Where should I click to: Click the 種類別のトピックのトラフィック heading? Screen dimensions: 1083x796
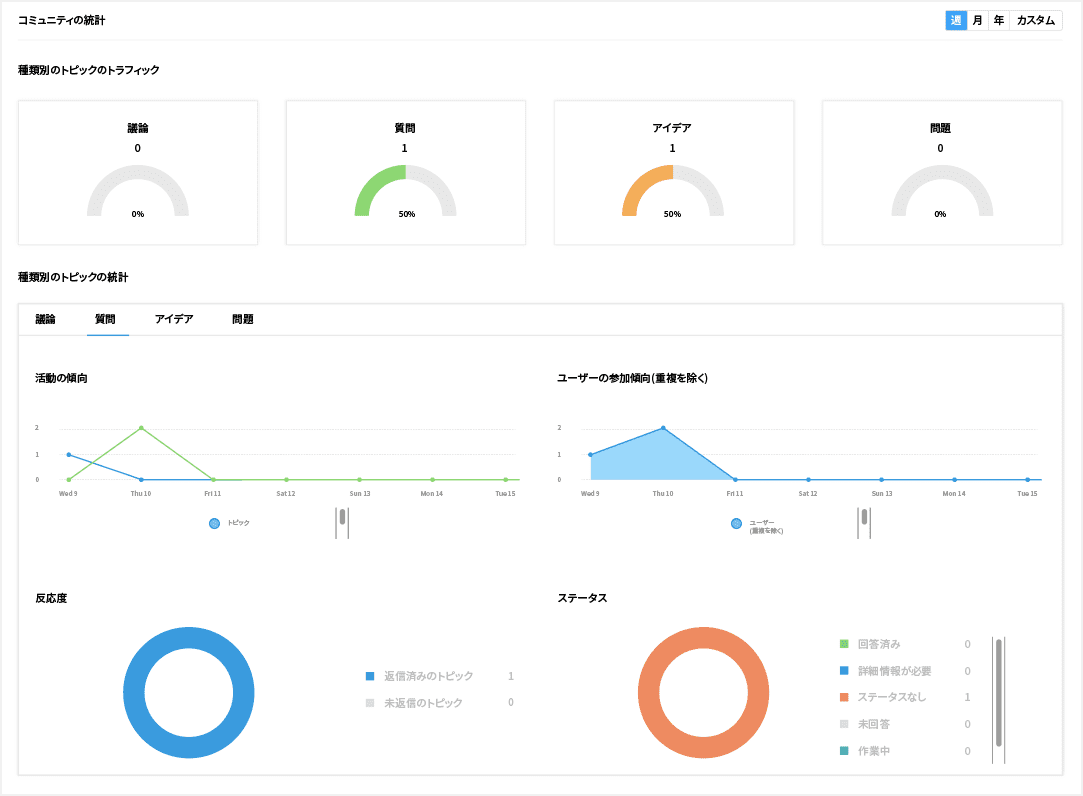[x=88, y=70]
